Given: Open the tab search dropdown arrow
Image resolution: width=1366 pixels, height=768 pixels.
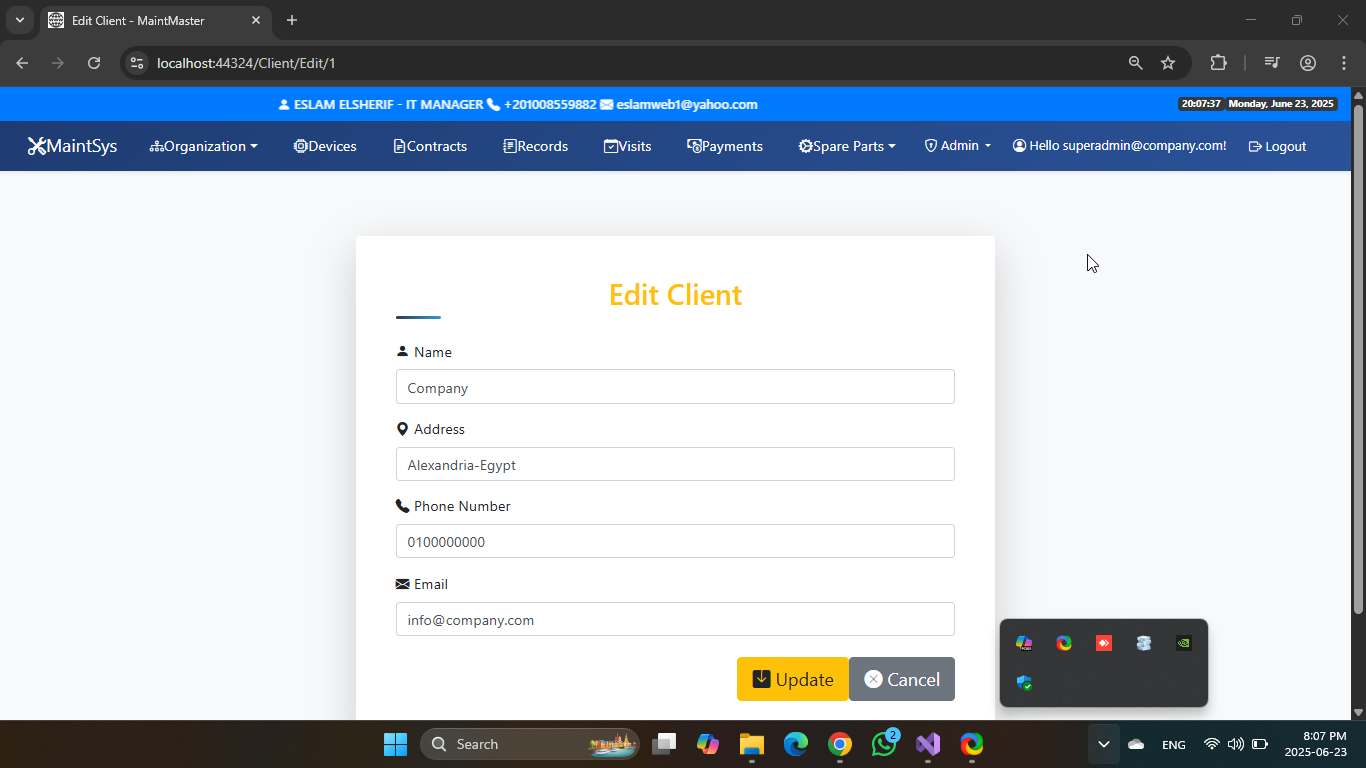Looking at the screenshot, I should [x=19, y=20].
